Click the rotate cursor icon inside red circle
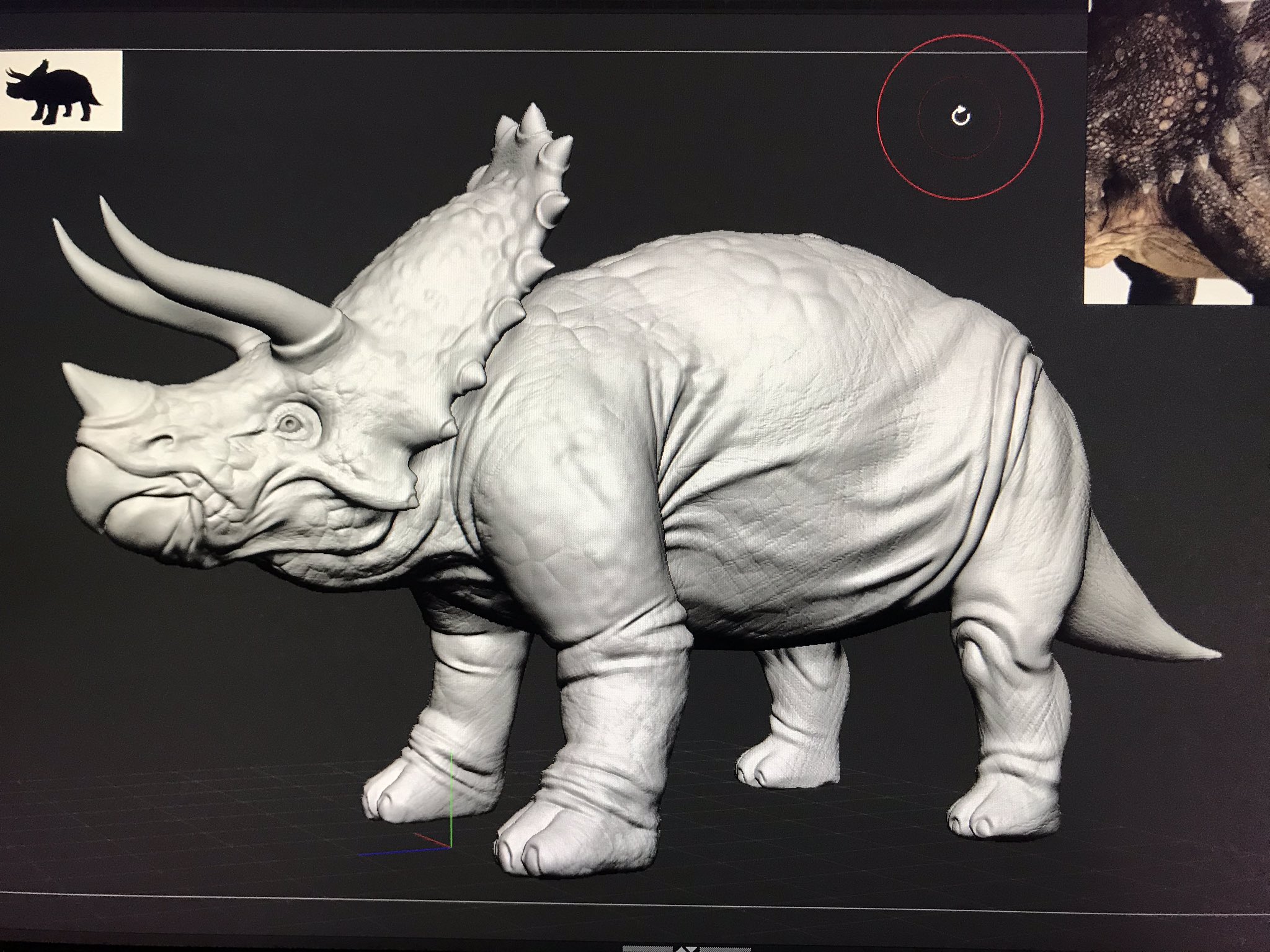Image resolution: width=1270 pixels, height=952 pixels. (x=961, y=116)
